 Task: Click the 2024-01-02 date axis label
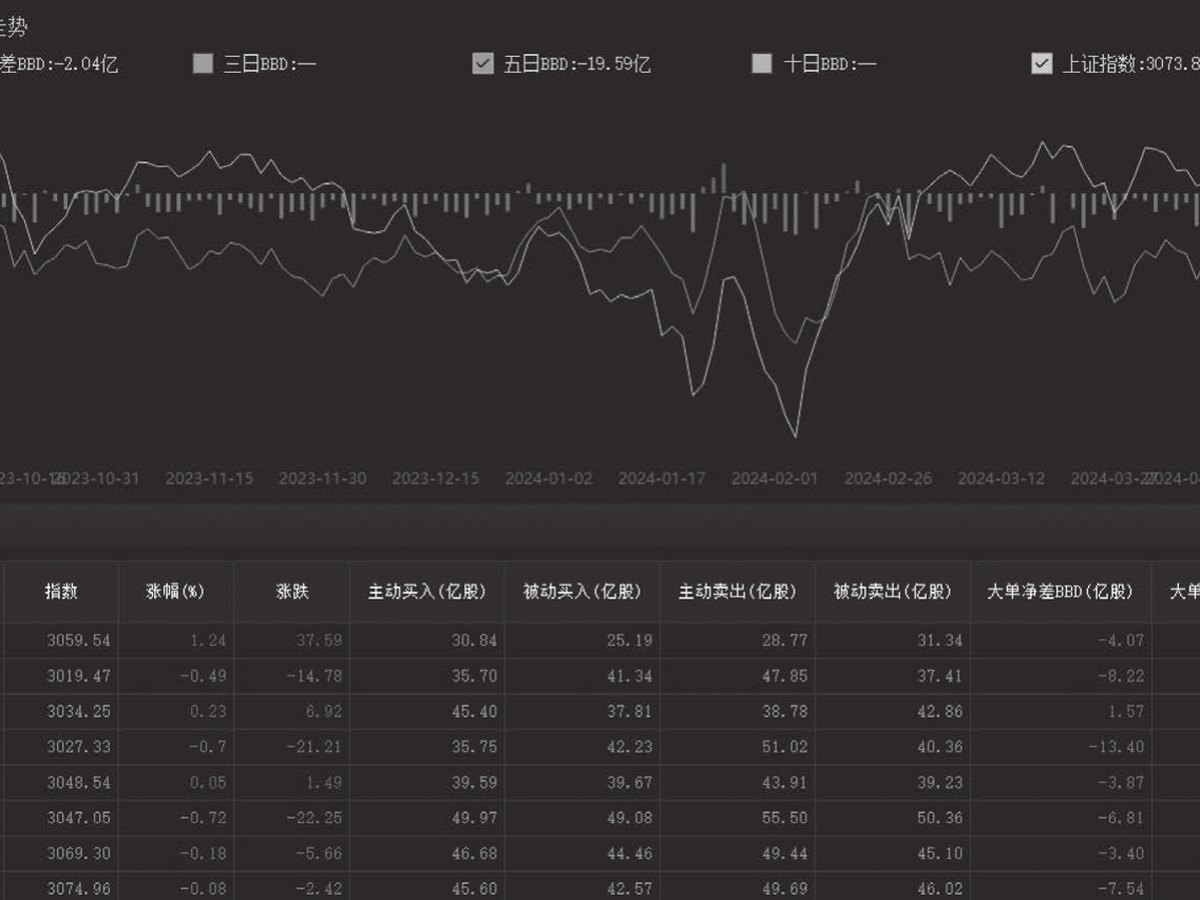click(548, 478)
